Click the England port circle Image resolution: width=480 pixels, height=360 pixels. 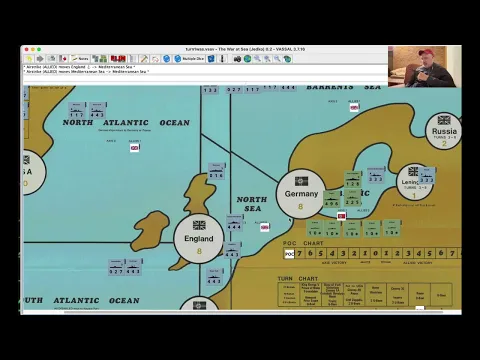(199, 238)
